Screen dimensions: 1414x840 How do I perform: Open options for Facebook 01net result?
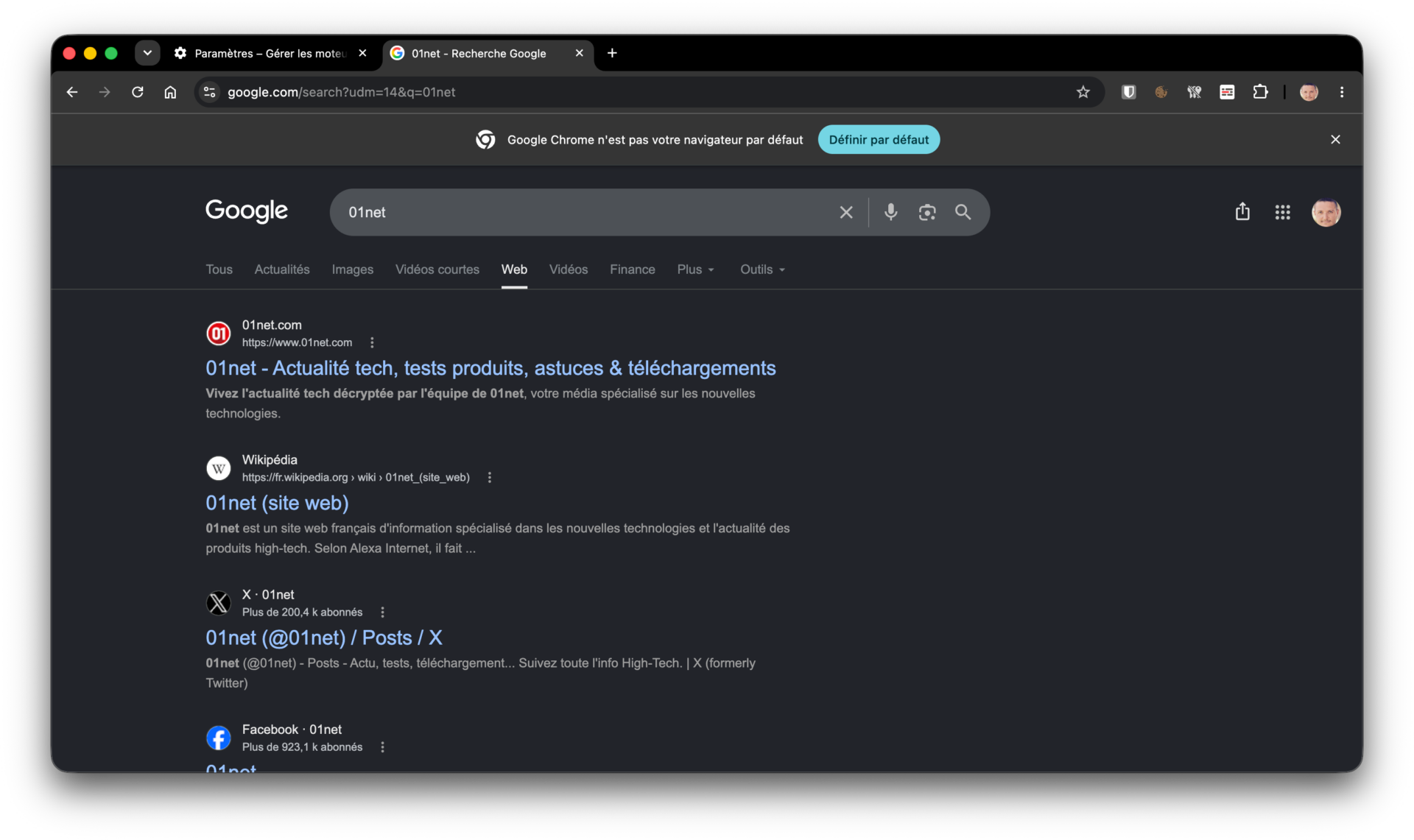[382, 747]
